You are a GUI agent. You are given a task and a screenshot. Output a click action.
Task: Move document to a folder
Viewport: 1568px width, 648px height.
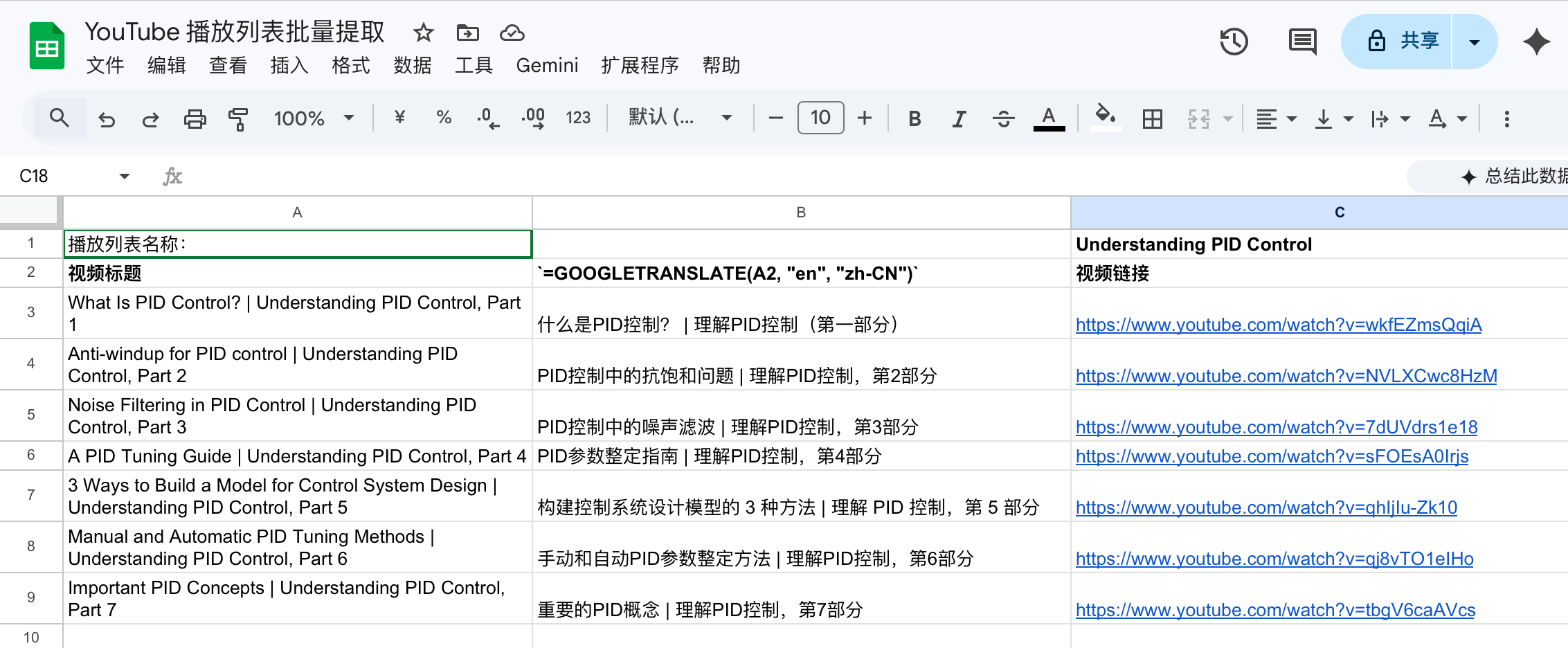(468, 33)
